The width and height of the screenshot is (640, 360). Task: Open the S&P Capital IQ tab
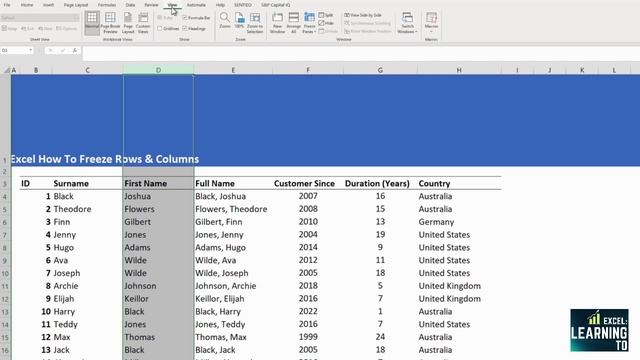click(276, 5)
